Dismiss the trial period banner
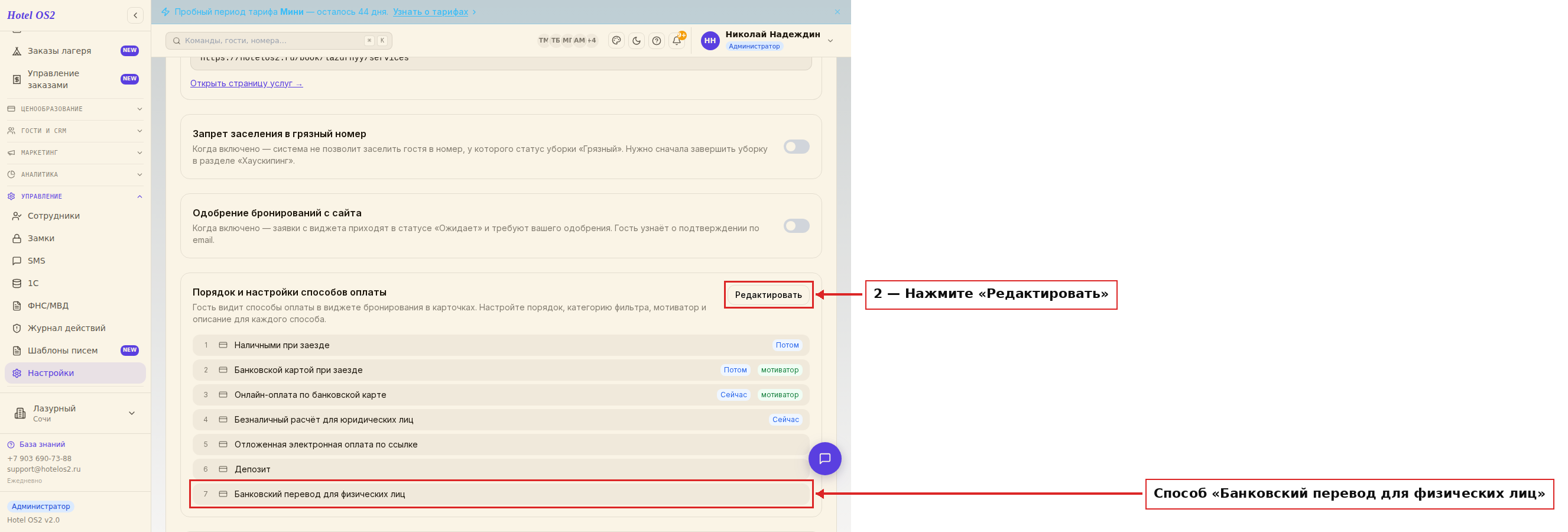This screenshot has width=1568, height=532. pyautogui.click(x=837, y=12)
